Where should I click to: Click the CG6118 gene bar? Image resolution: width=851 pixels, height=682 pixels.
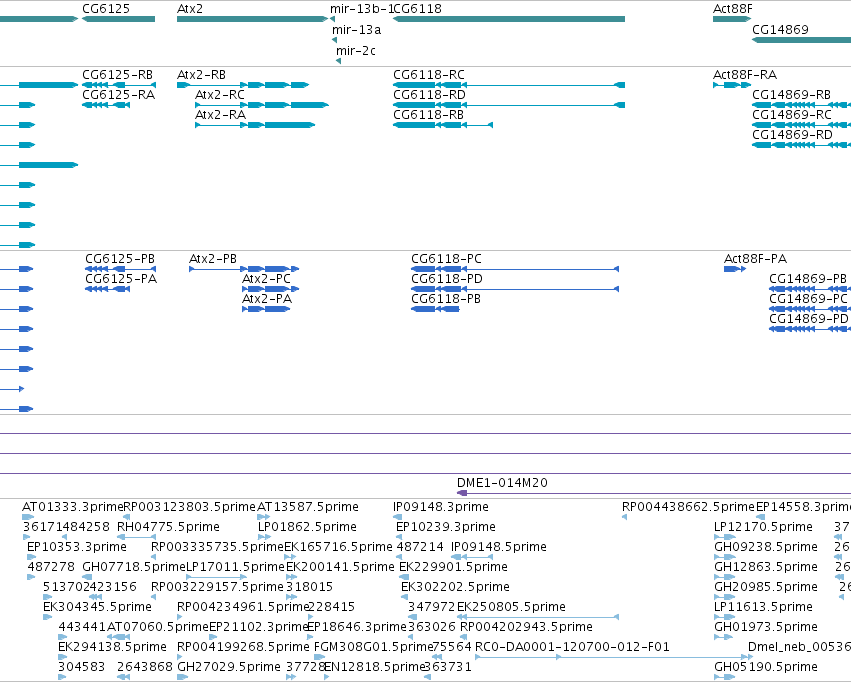pyautogui.click(x=509, y=19)
